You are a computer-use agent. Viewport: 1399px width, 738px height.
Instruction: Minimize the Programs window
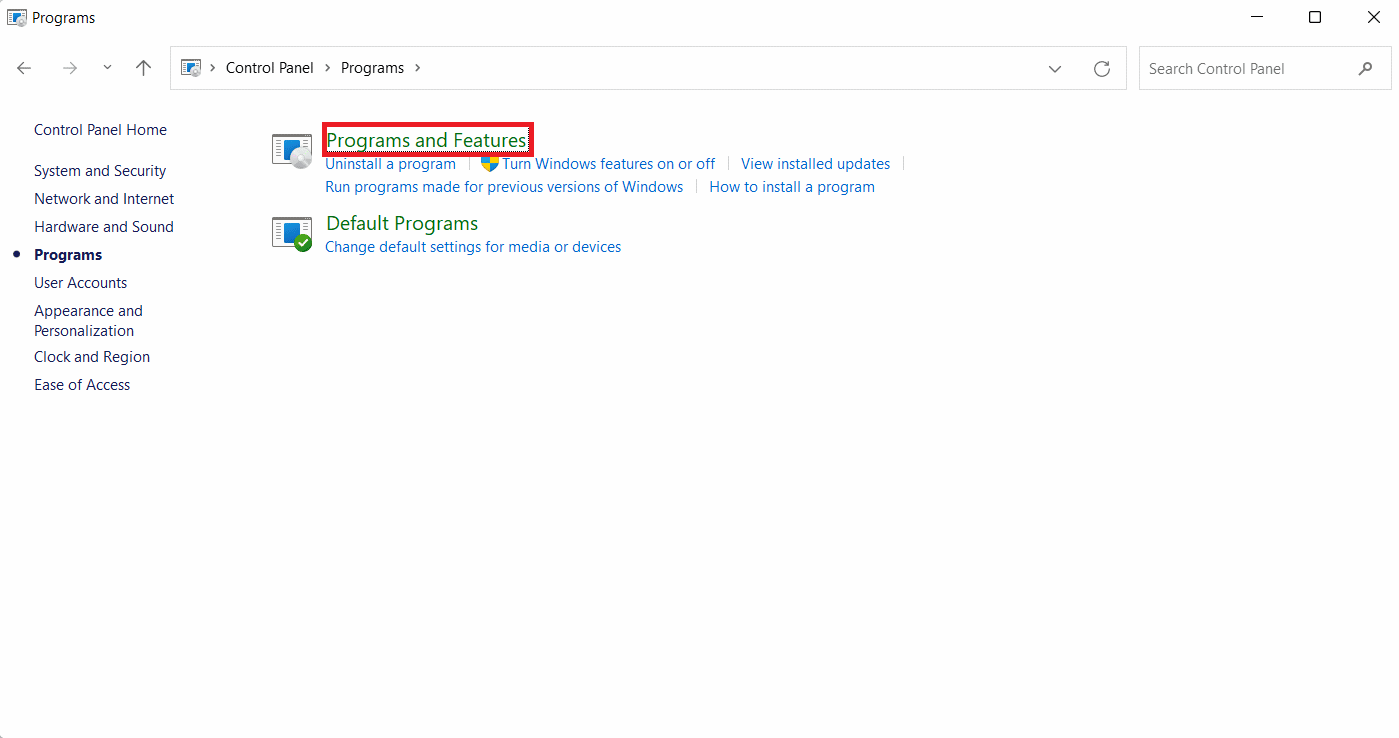pyautogui.click(x=1257, y=17)
